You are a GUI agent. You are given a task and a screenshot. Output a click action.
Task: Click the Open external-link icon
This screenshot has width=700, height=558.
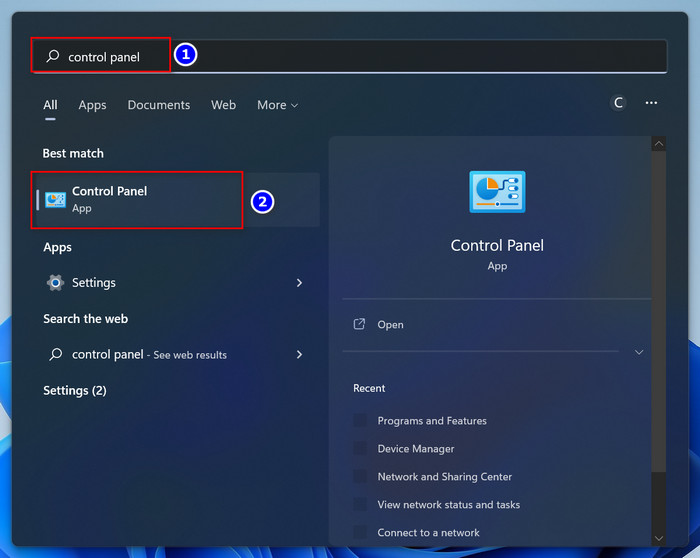click(359, 324)
